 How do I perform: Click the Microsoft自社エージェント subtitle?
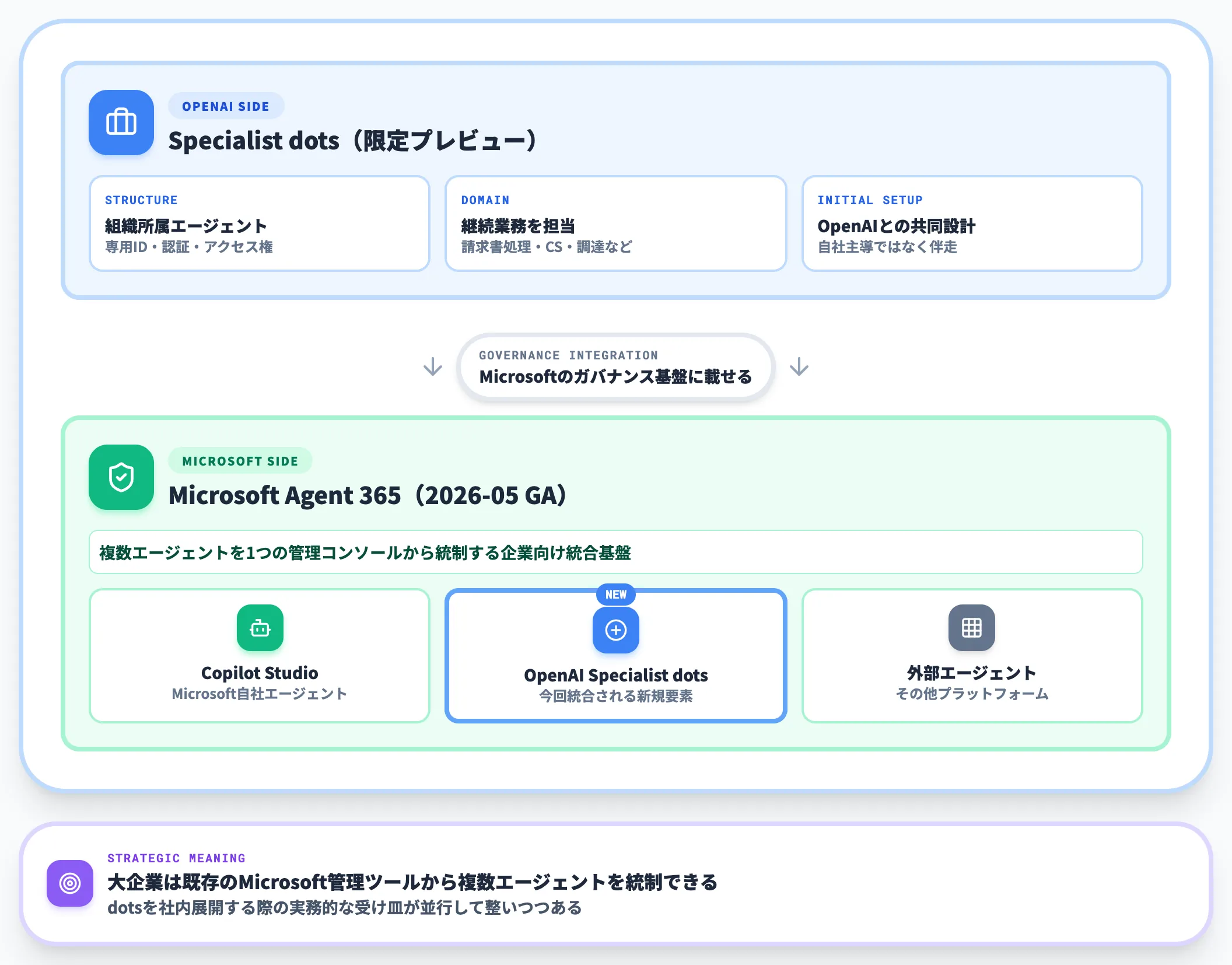click(x=260, y=694)
